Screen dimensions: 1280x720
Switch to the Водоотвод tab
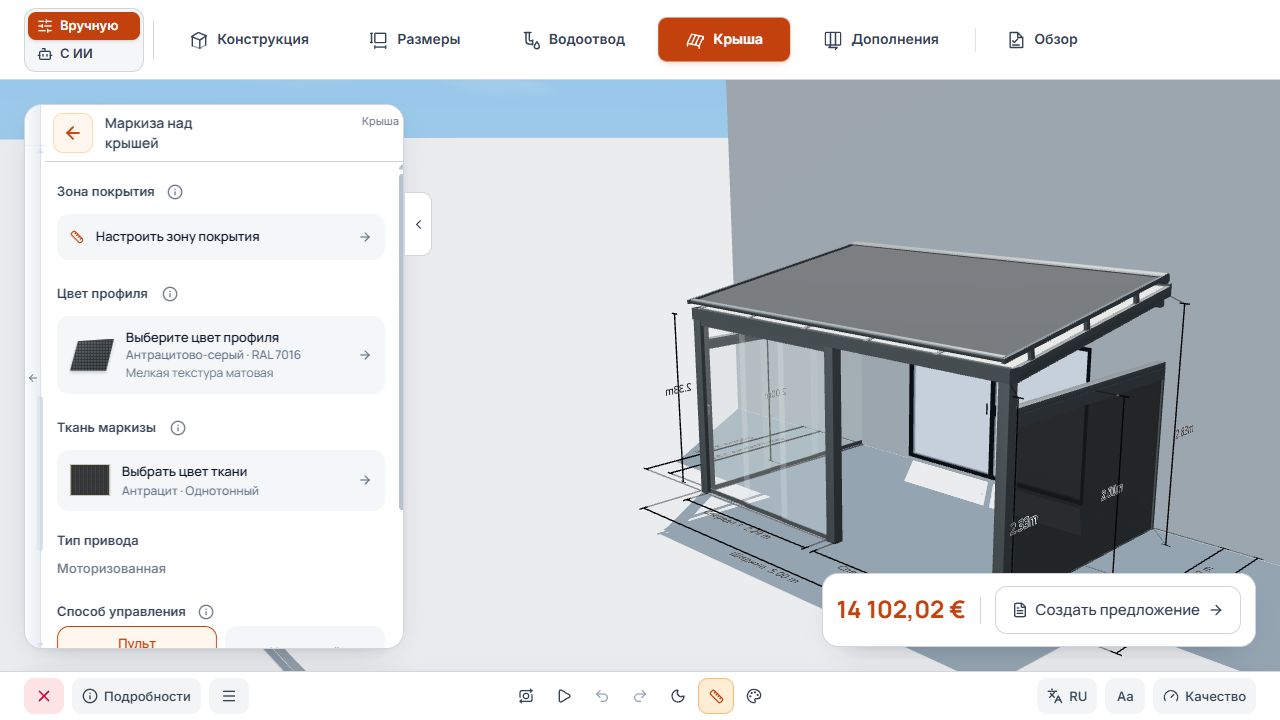(x=574, y=40)
